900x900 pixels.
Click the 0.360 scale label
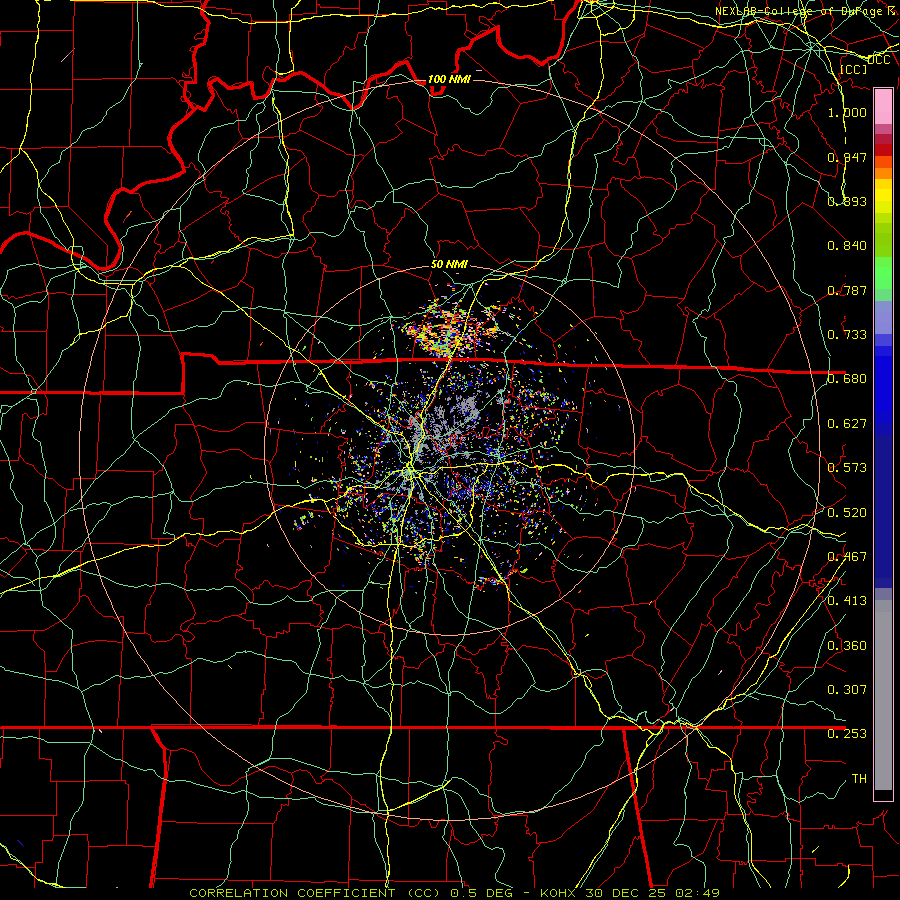click(x=847, y=646)
